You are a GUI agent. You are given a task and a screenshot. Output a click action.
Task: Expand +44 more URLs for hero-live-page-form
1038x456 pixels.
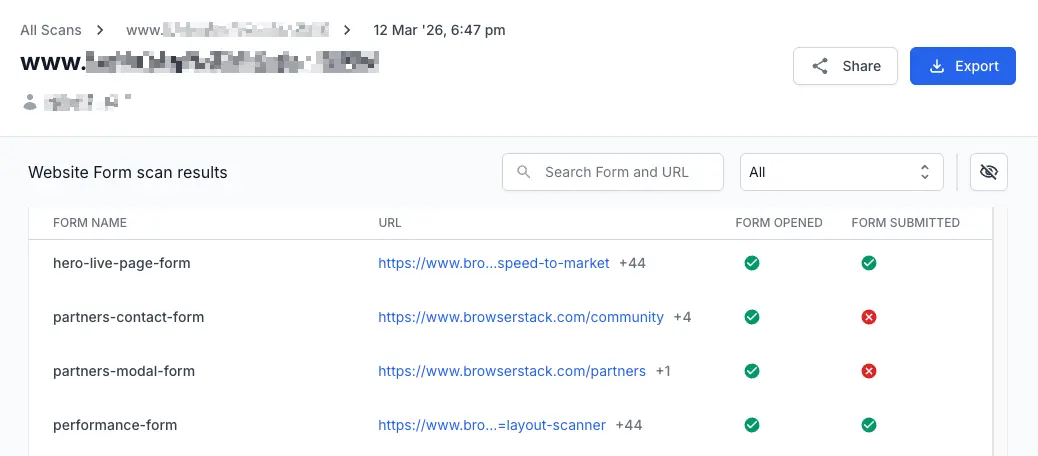[x=632, y=263]
